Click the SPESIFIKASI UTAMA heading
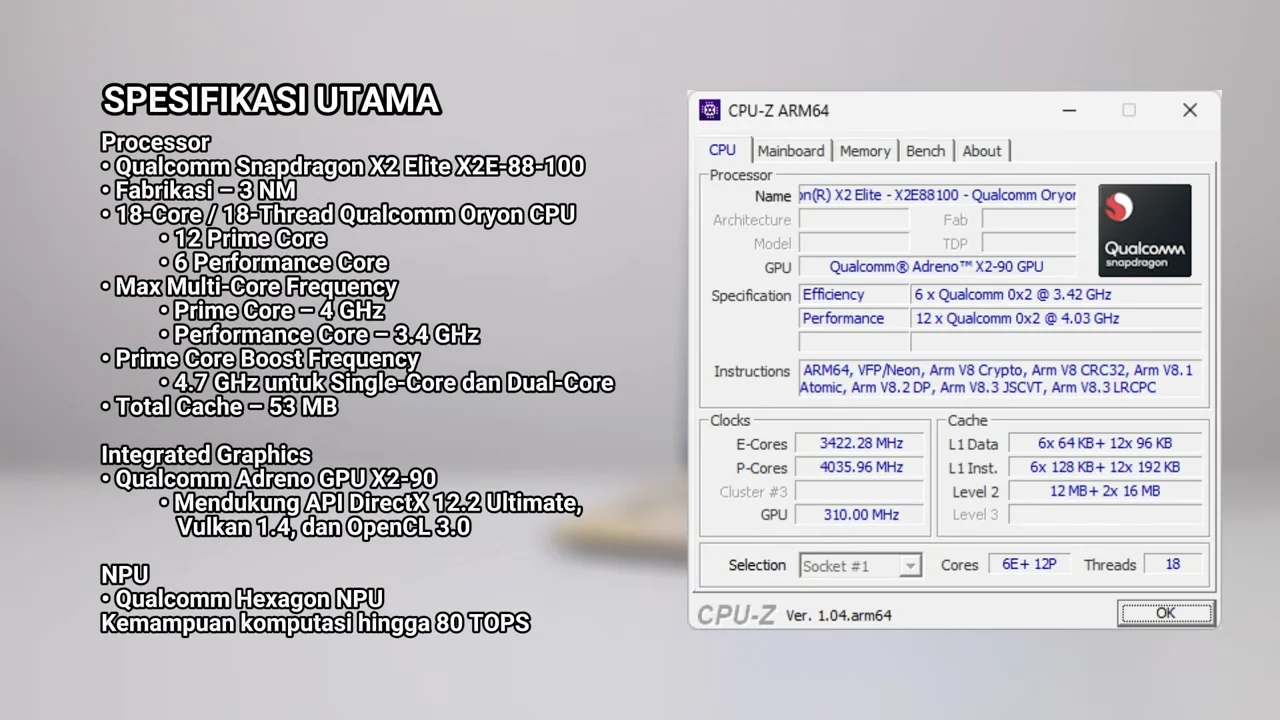This screenshot has width=1280, height=720. pos(271,100)
